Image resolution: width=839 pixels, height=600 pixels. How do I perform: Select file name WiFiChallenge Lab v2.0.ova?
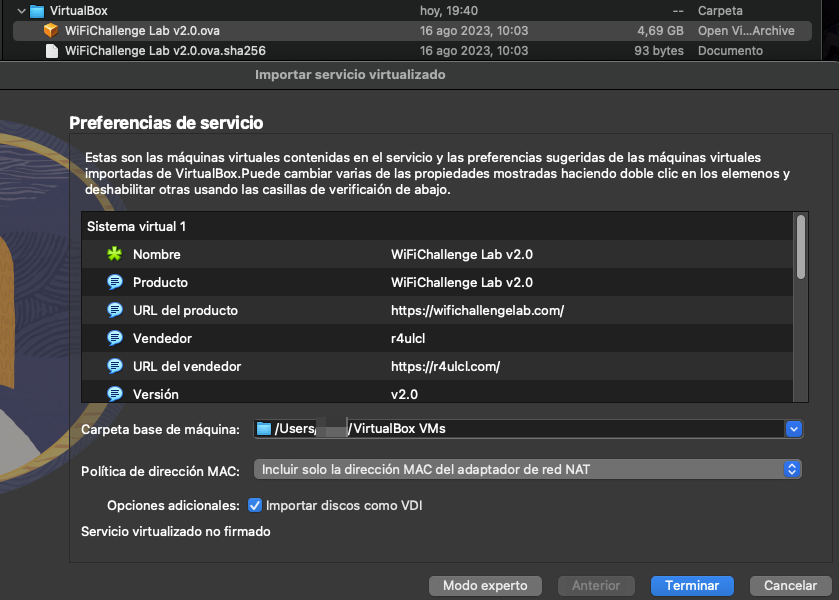tap(142, 31)
